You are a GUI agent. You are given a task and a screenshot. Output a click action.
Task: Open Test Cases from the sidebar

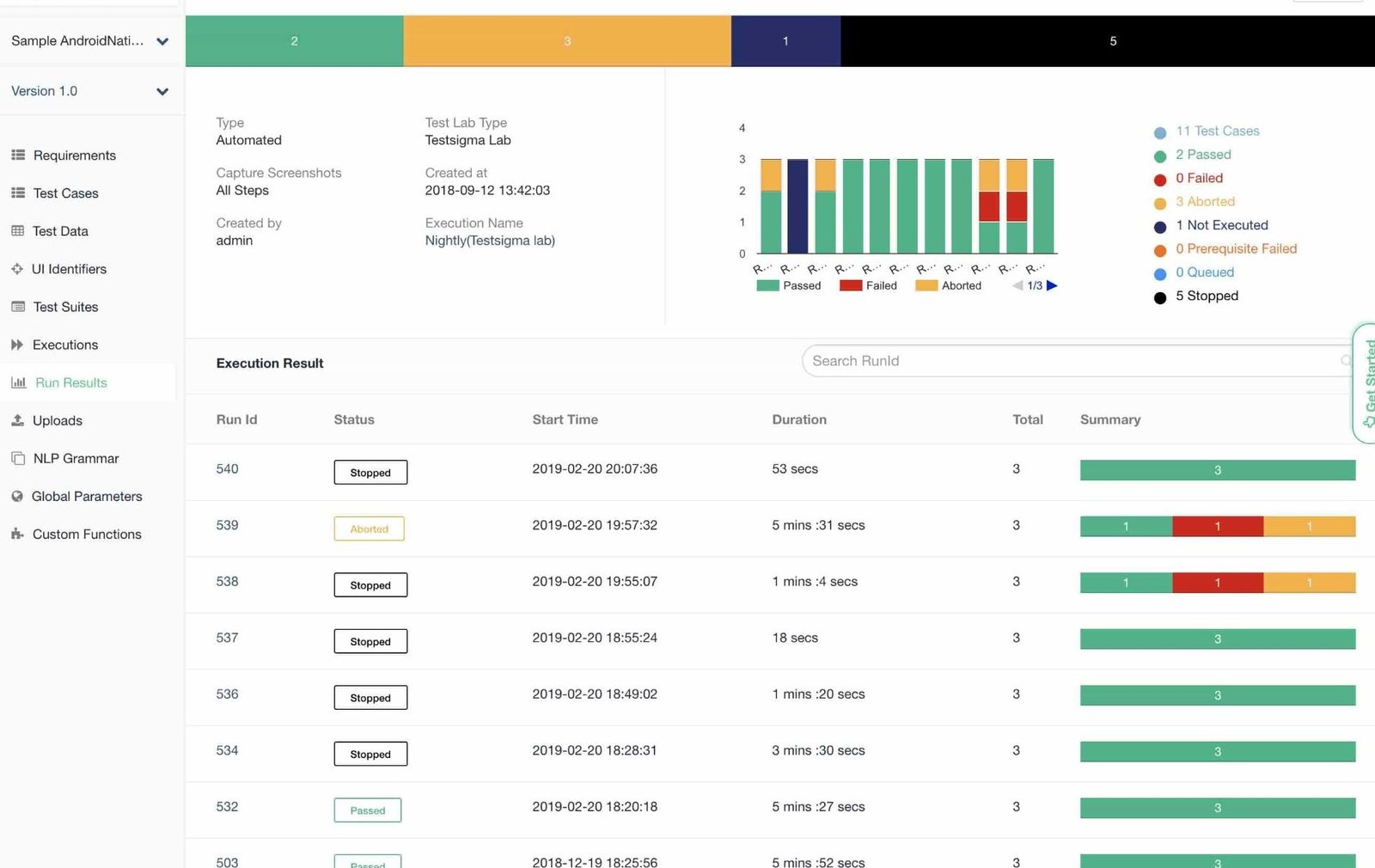click(19, 193)
